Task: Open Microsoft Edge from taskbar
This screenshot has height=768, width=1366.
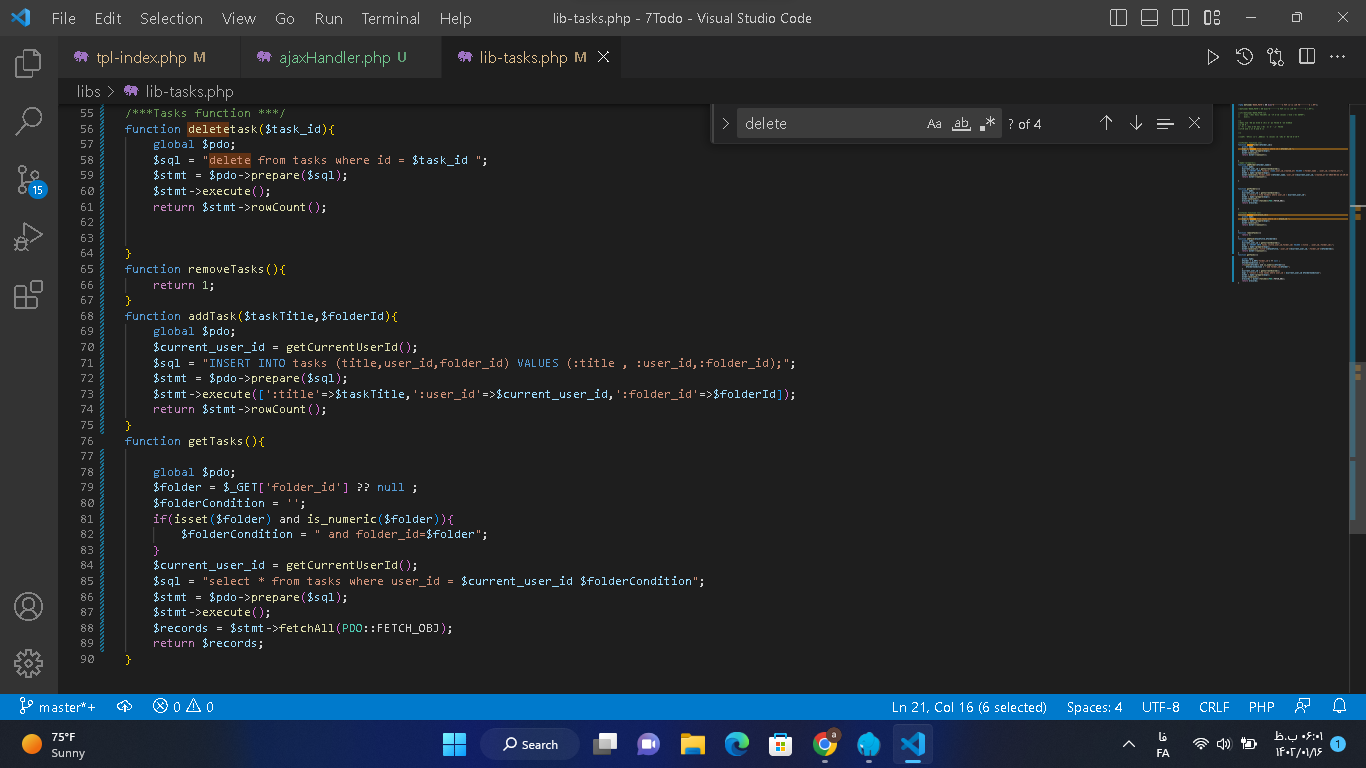Action: click(737, 744)
